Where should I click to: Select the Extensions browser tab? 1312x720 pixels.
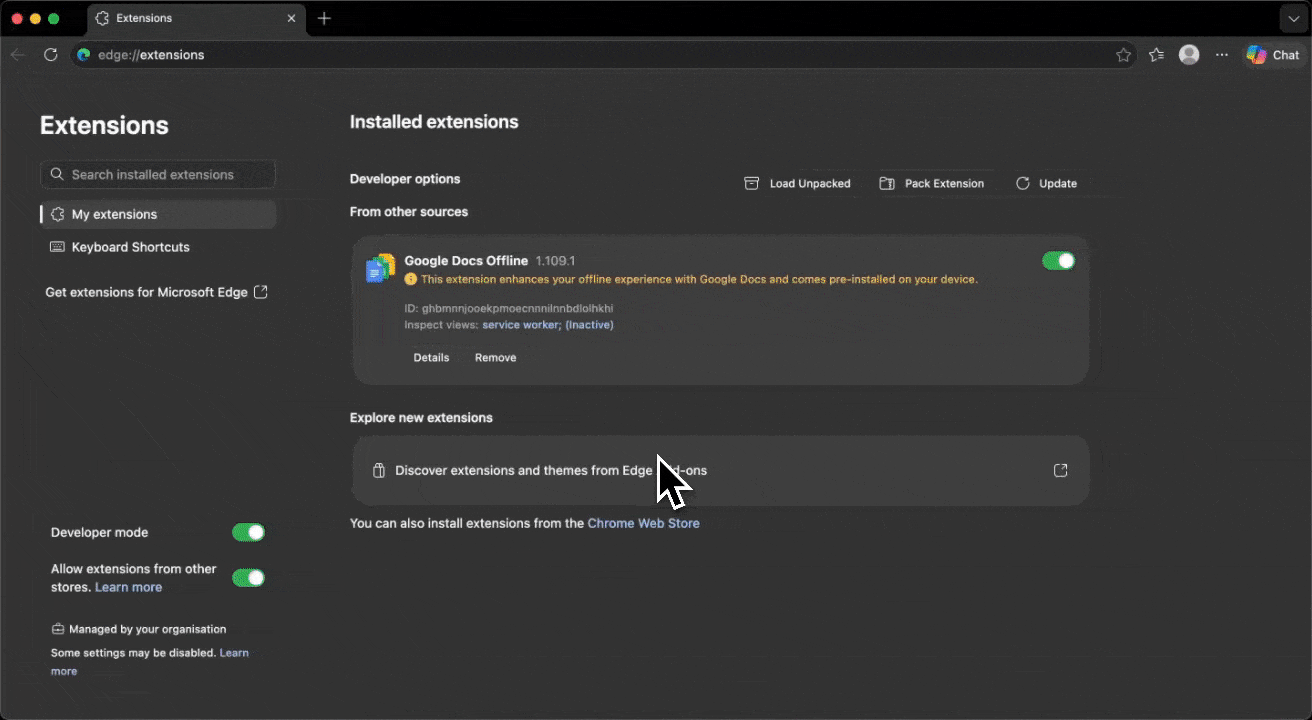pos(196,18)
